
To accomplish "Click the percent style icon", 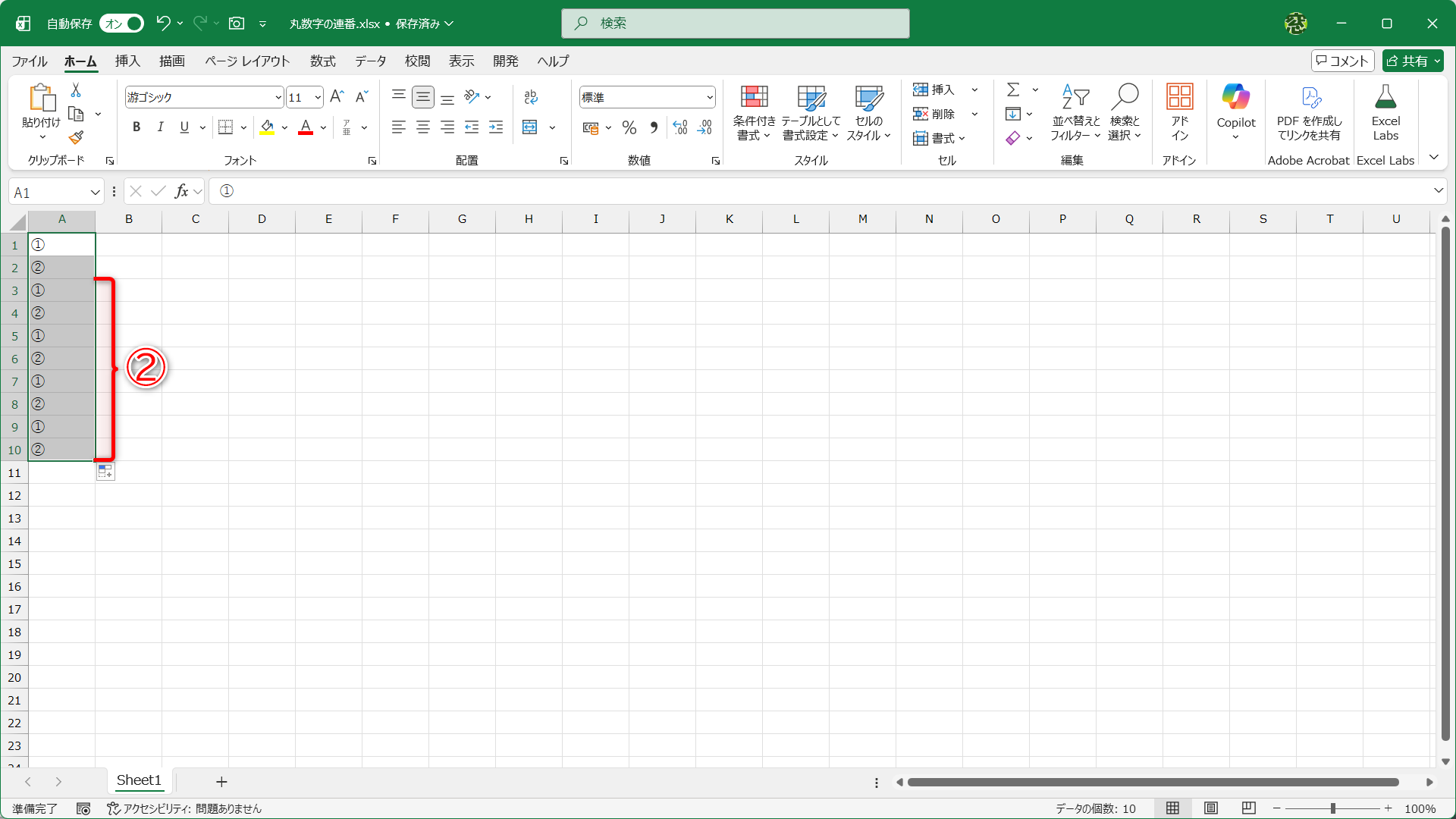I will 629,127.
